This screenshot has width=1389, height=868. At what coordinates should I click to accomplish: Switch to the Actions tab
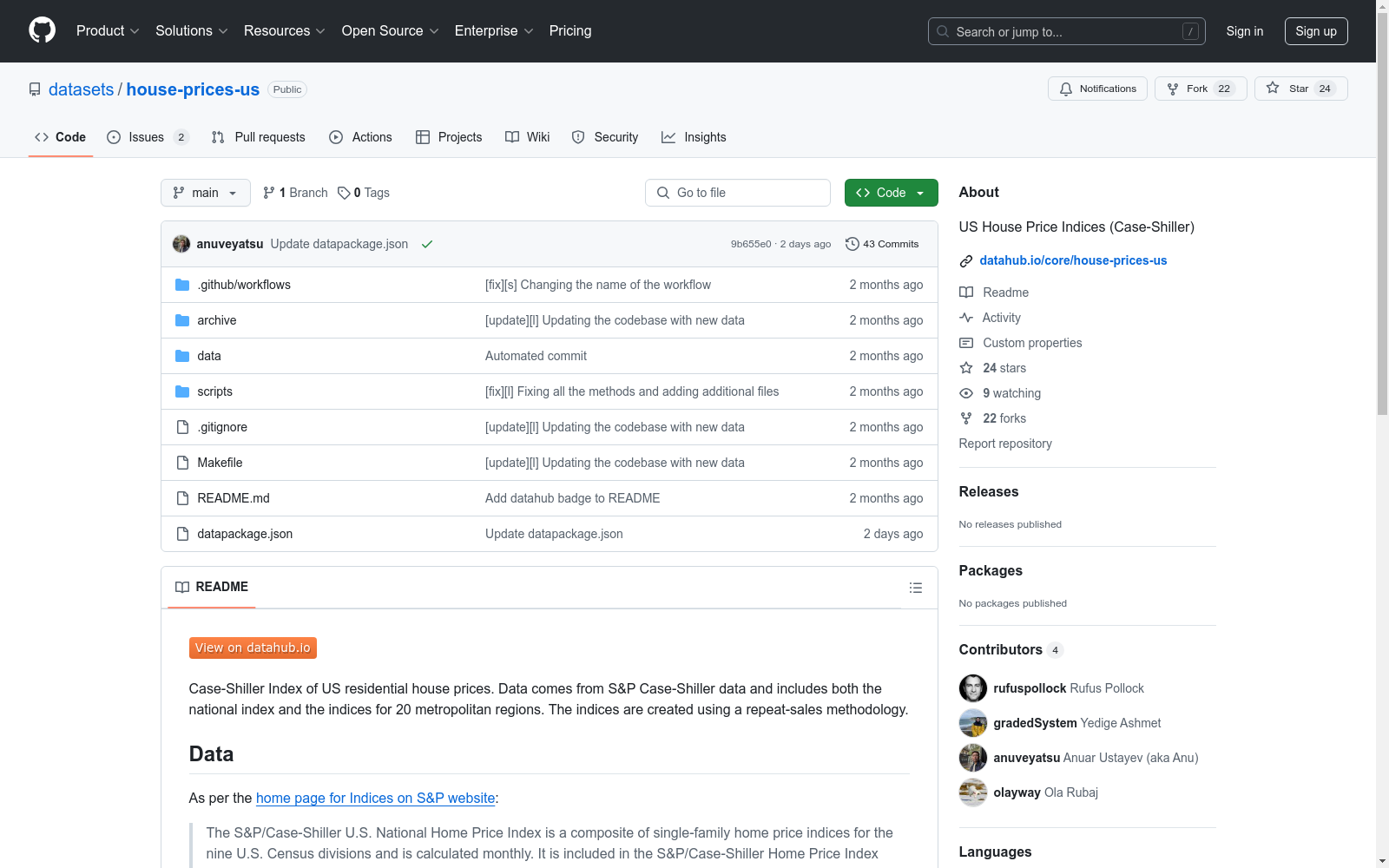(360, 137)
